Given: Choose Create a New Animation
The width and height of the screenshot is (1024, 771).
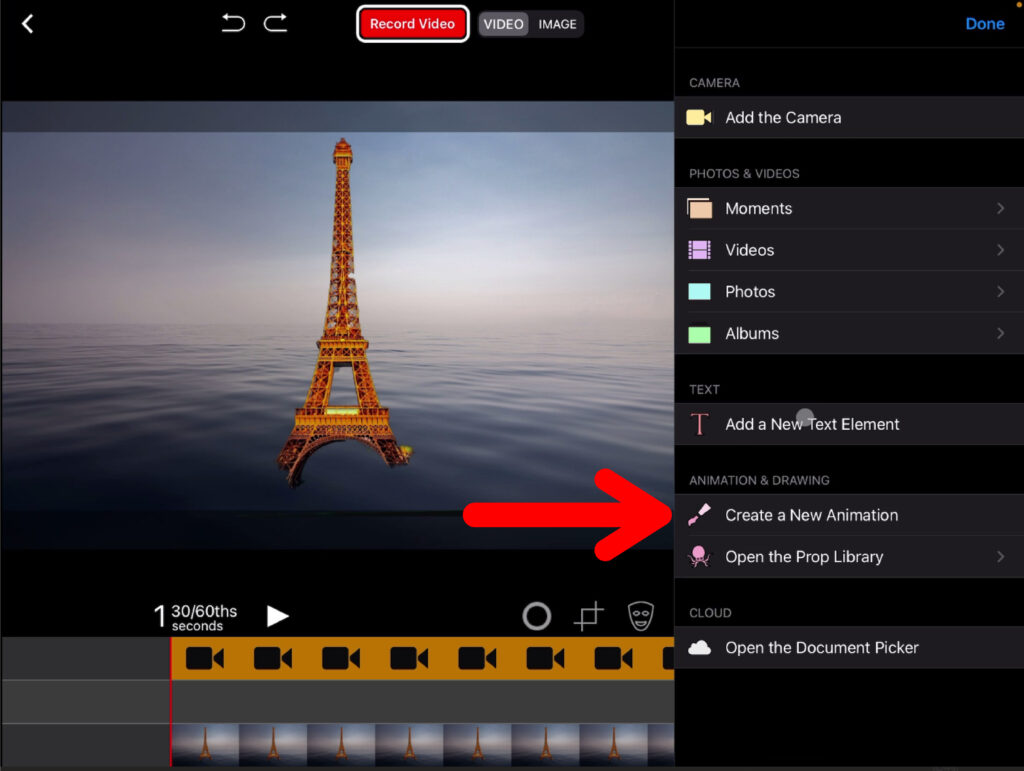Looking at the screenshot, I should click(811, 515).
